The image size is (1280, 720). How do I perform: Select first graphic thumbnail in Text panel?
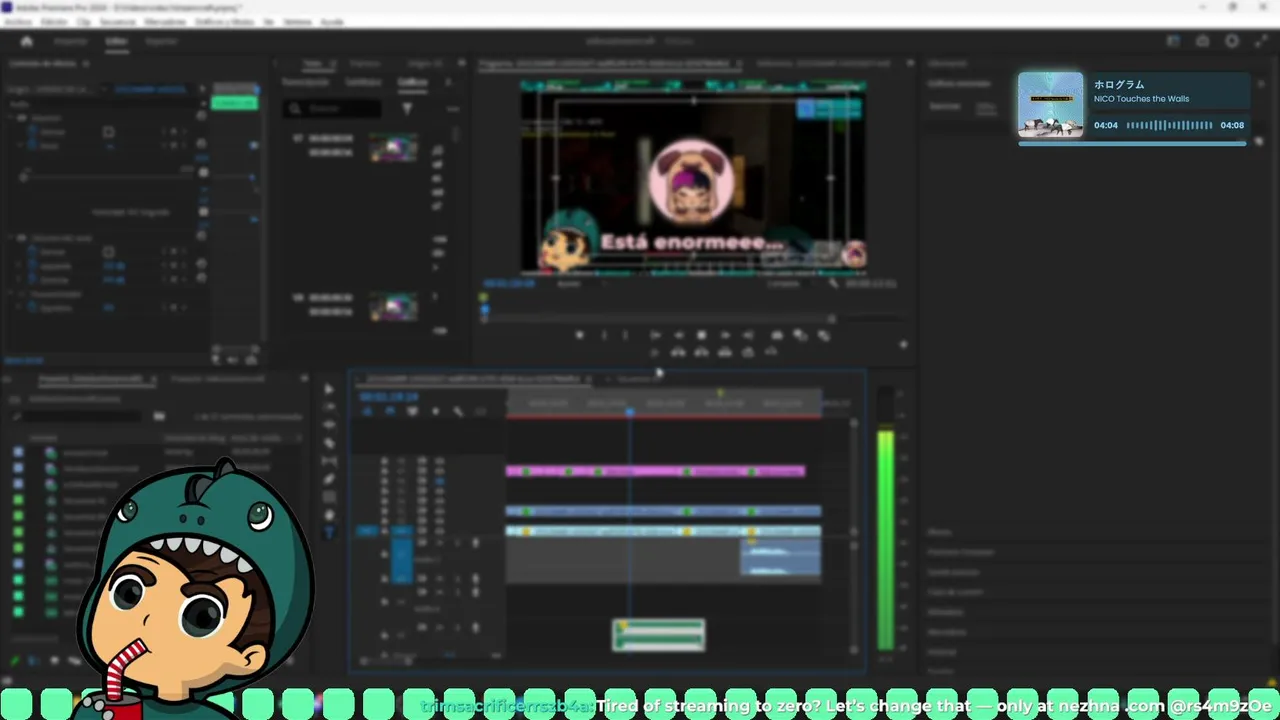tap(393, 148)
